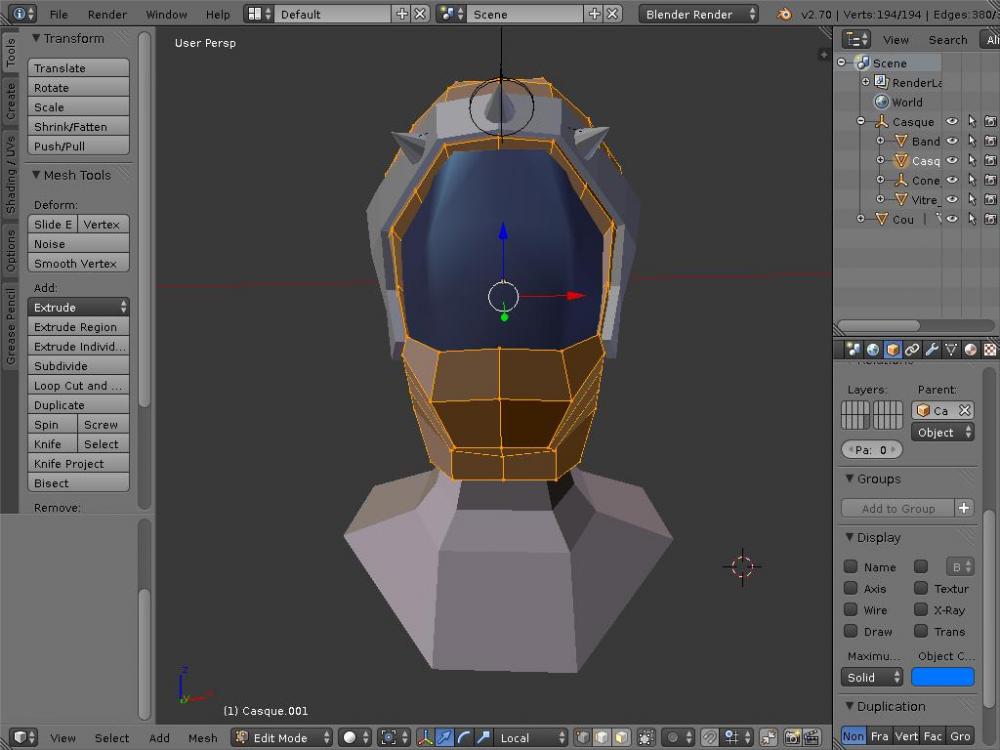Check the Axis display option

click(851, 589)
